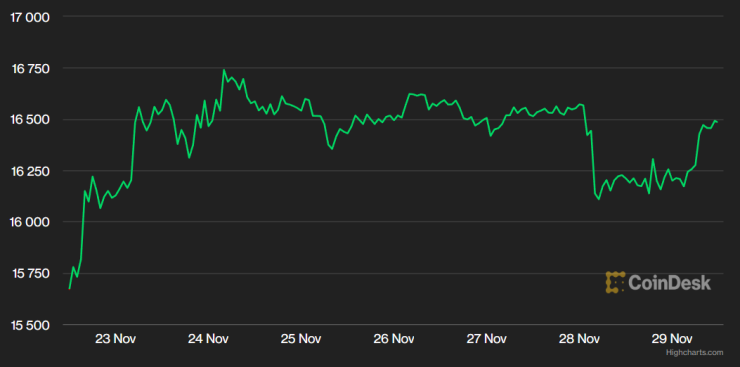The height and width of the screenshot is (367, 740).
Task: Click the 24 Nov date label
Action: [209, 338]
